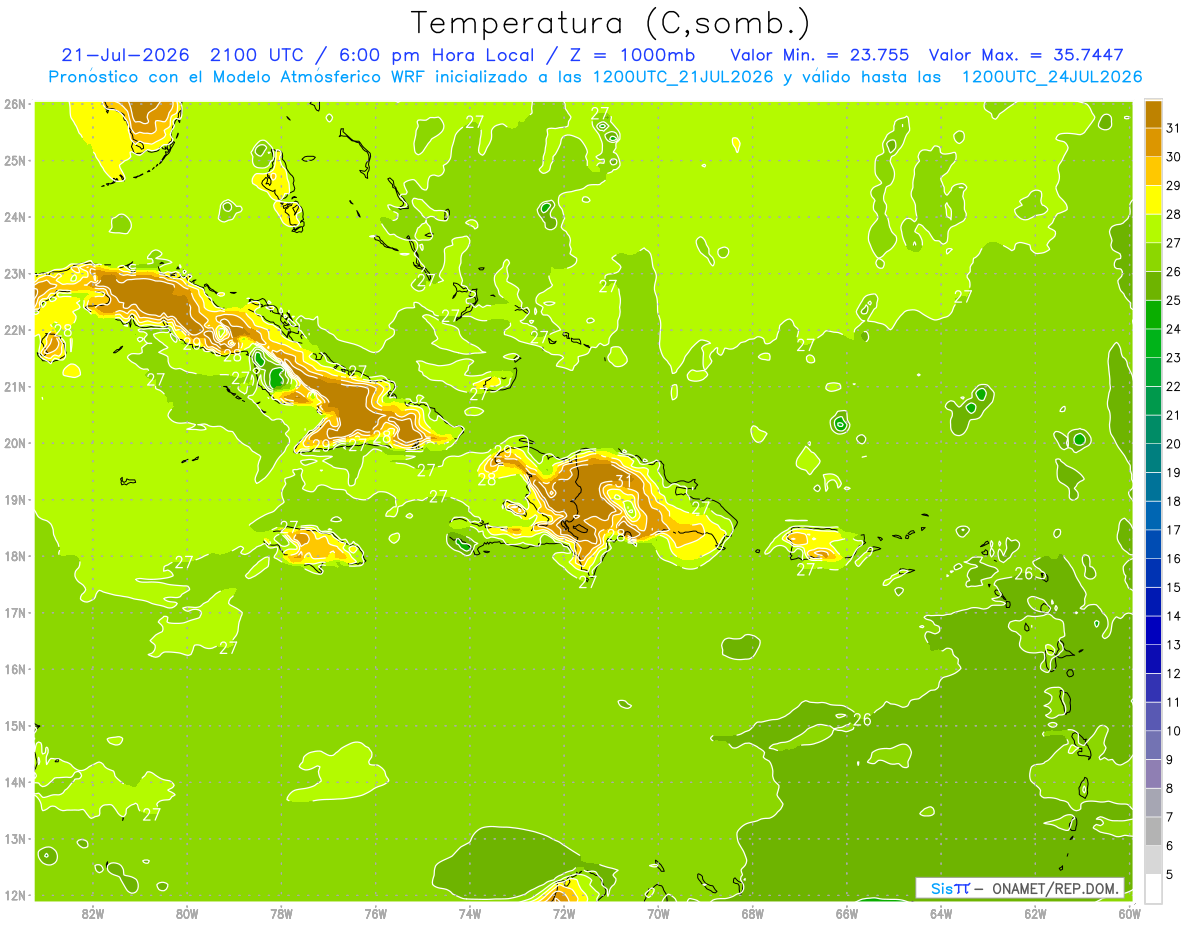Click the title "Temperatura (C,somb.)"
The width and height of the screenshot is (1200, 927).
610,23
